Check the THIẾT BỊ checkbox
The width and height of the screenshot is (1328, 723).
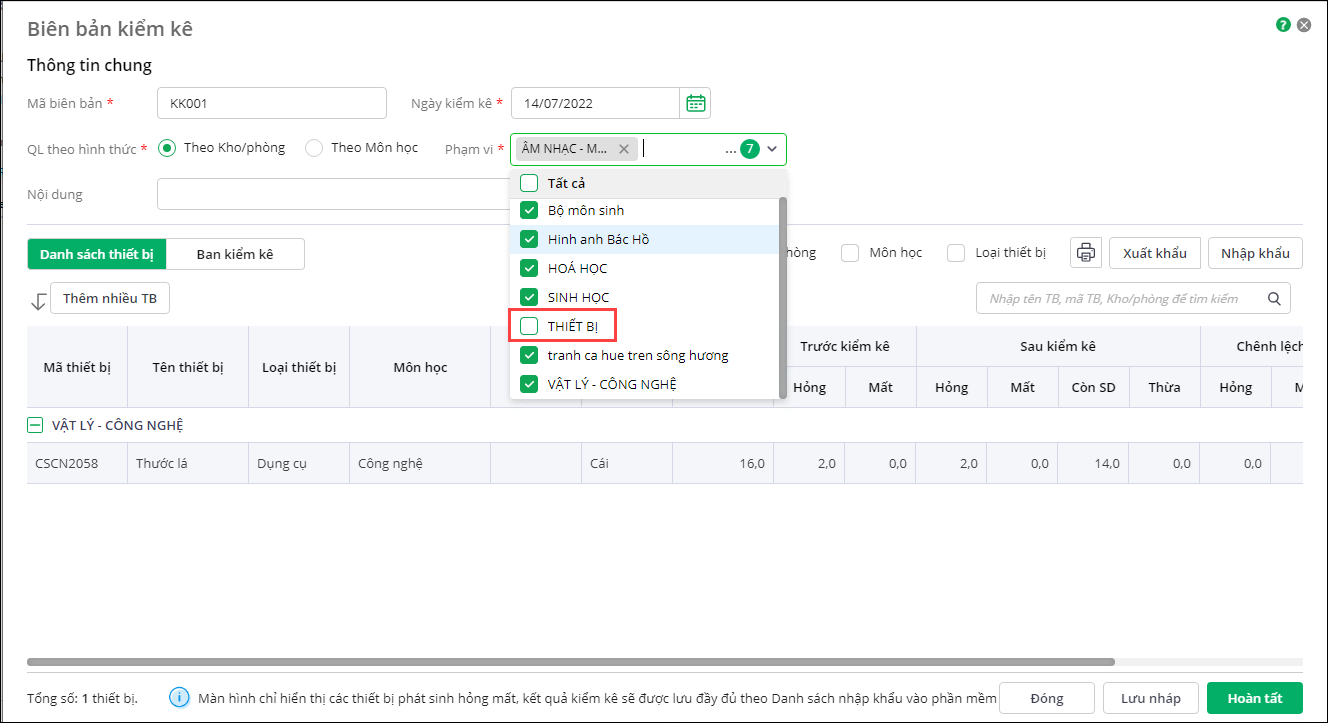tap(529, 326)
